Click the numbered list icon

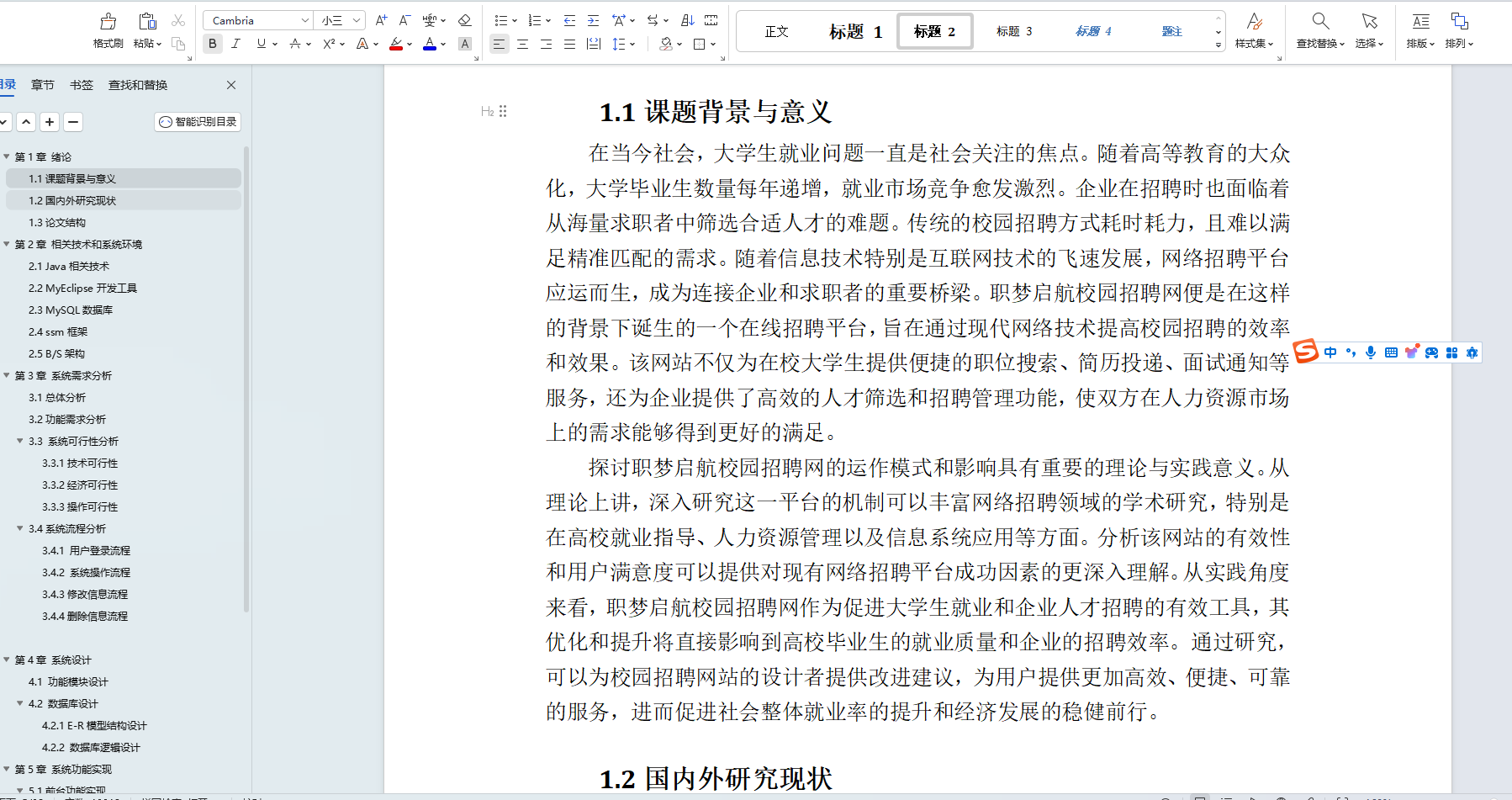point(535,20)
